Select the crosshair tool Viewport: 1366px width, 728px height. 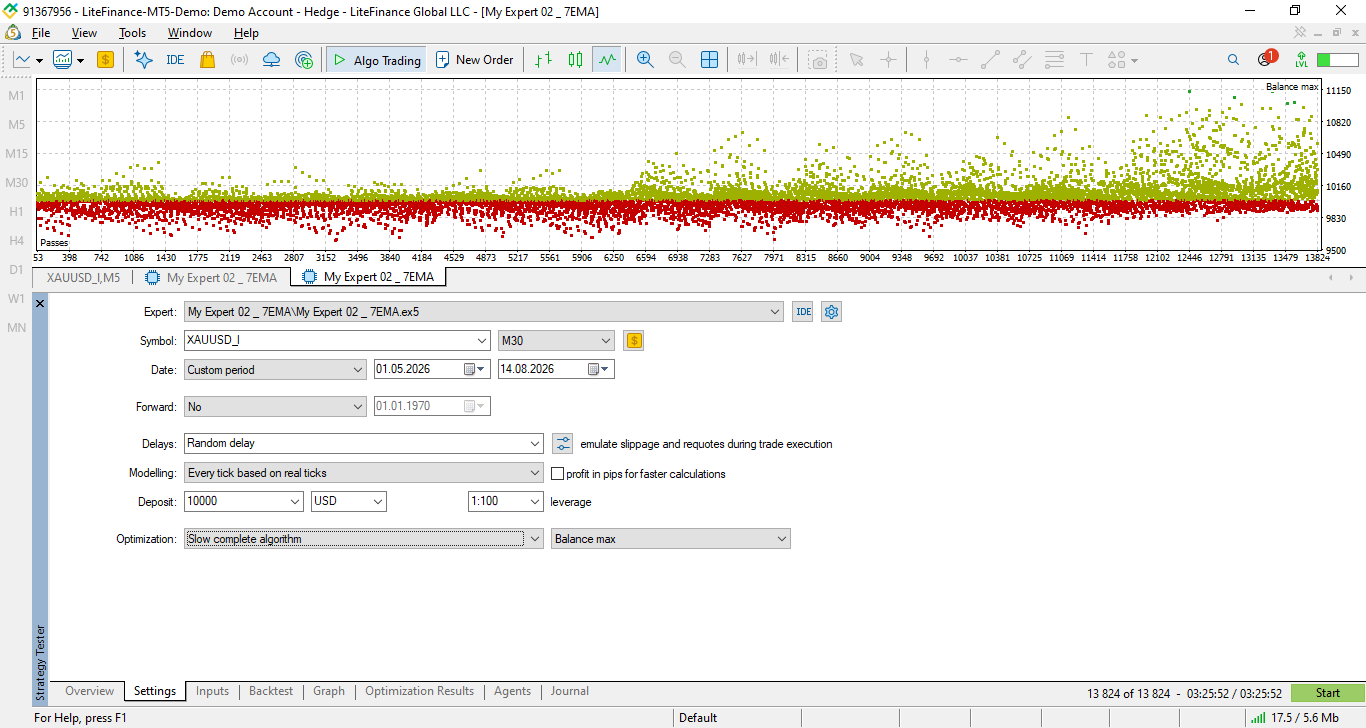click(888, 60)
